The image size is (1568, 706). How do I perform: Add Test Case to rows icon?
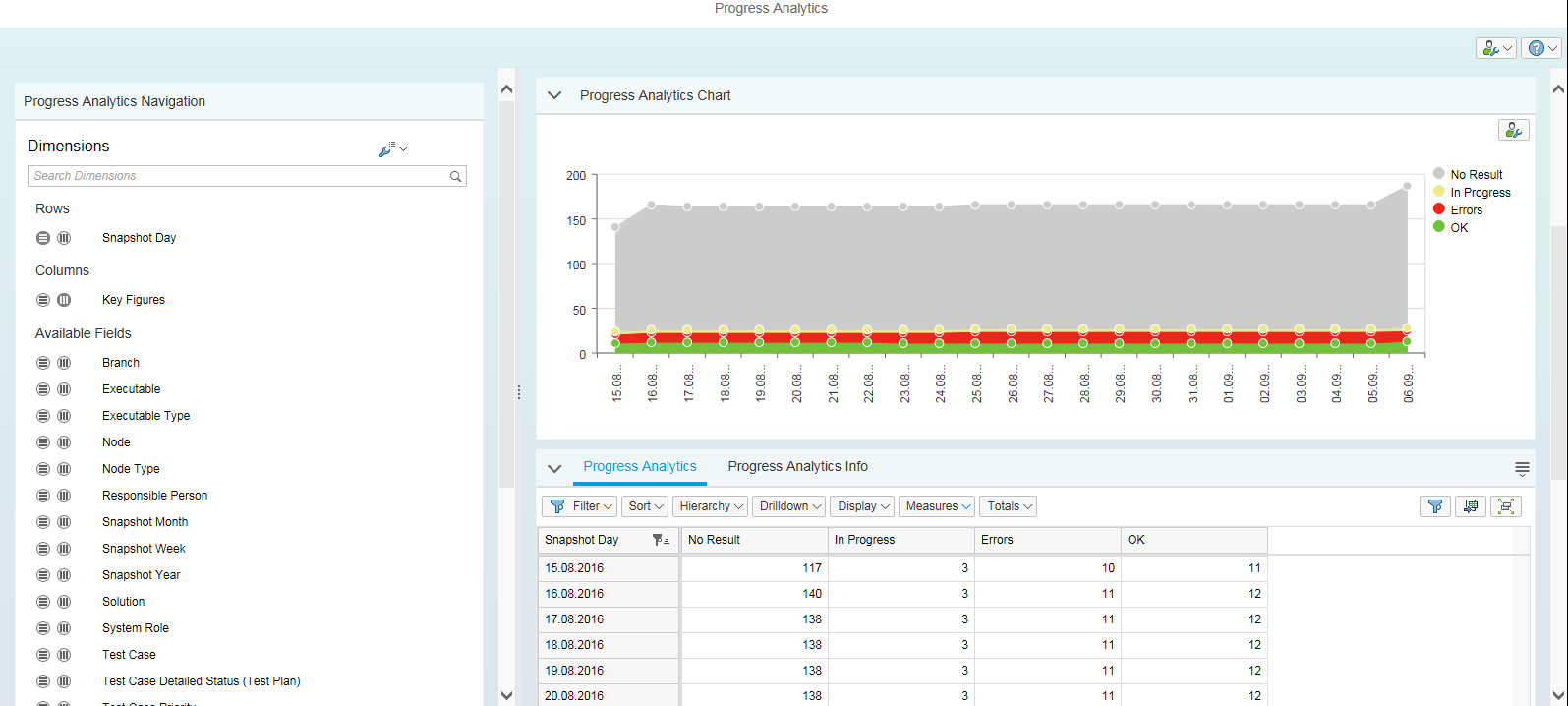(x=43, y=655)
